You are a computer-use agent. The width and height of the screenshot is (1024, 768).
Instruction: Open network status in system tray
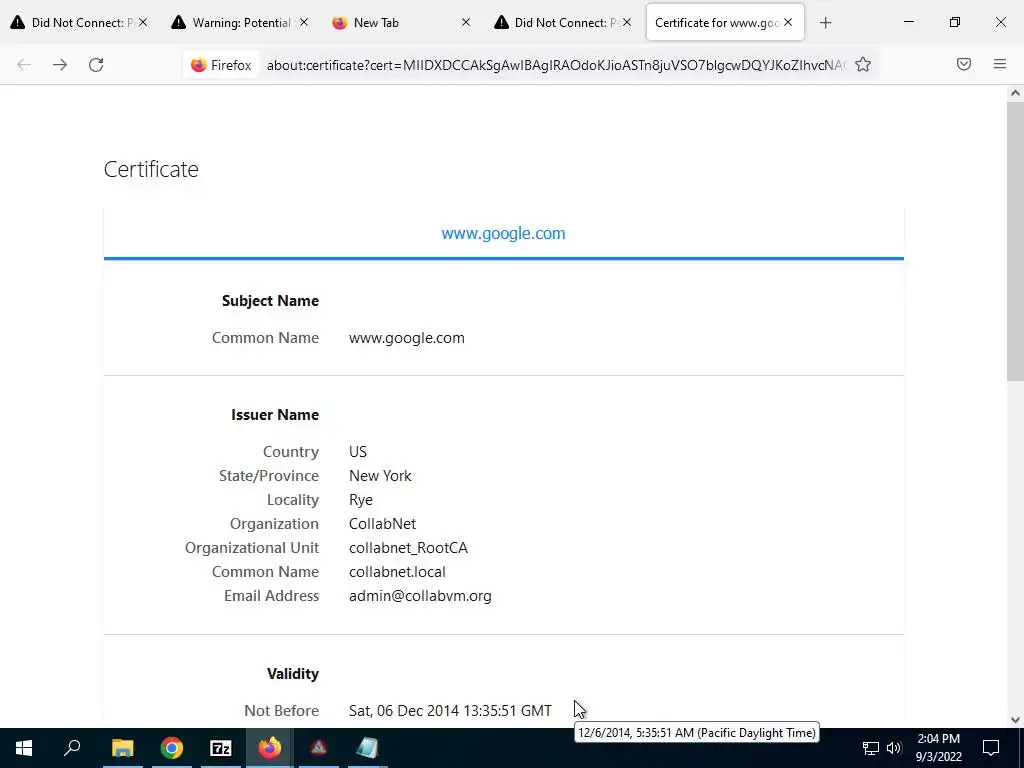(871, 748)
